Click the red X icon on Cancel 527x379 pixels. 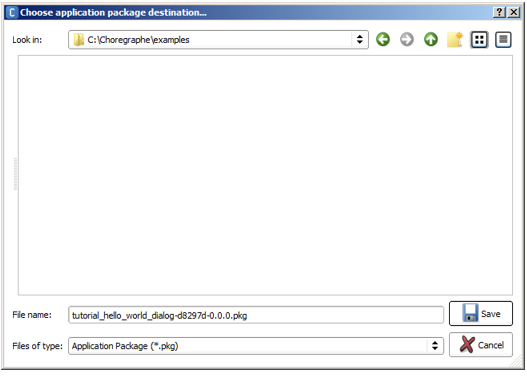click(467, 345)
